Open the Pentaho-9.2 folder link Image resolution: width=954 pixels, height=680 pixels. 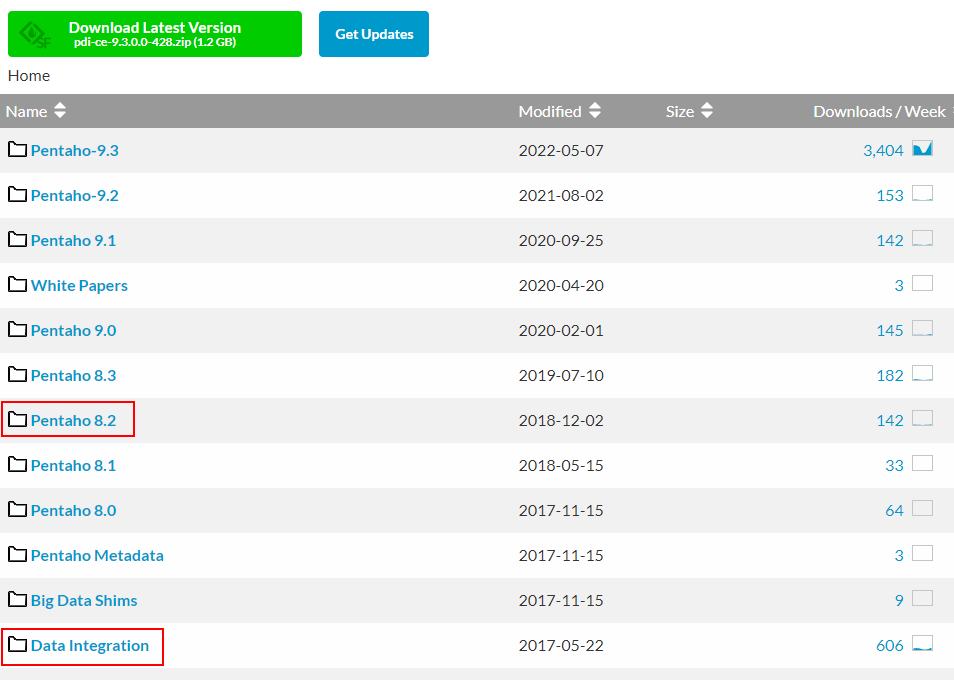(75, 195)
